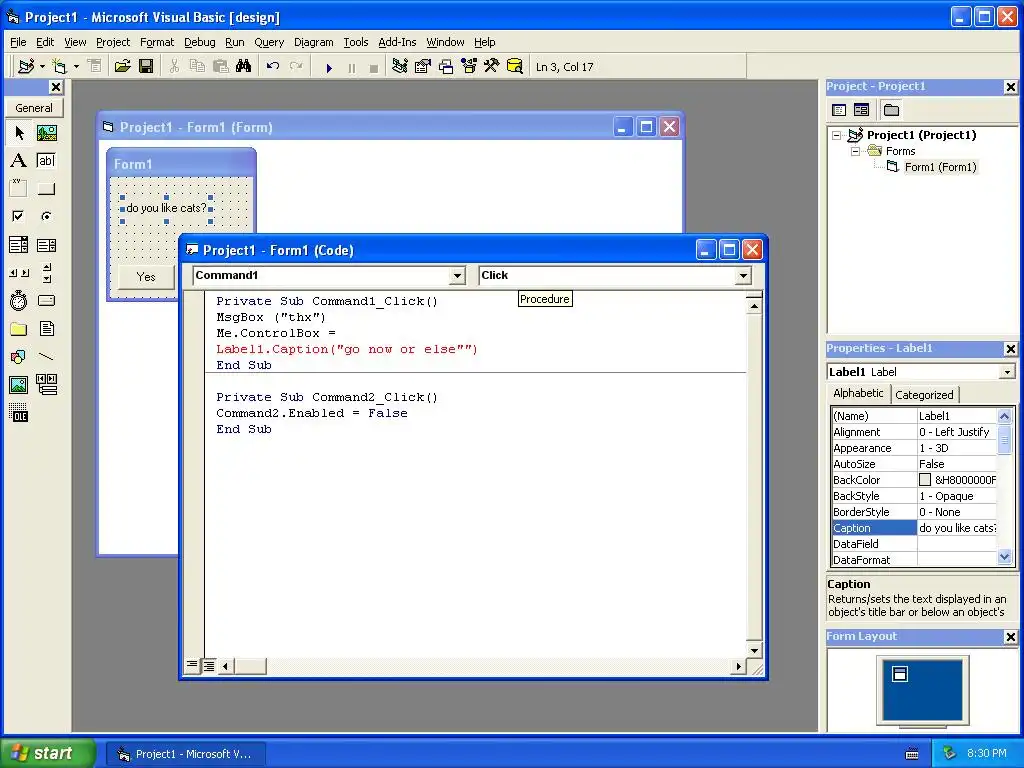This screenshot has width=1024, height=768.
Task: Click the Project1 taskbar button
Action: point(186,754)
